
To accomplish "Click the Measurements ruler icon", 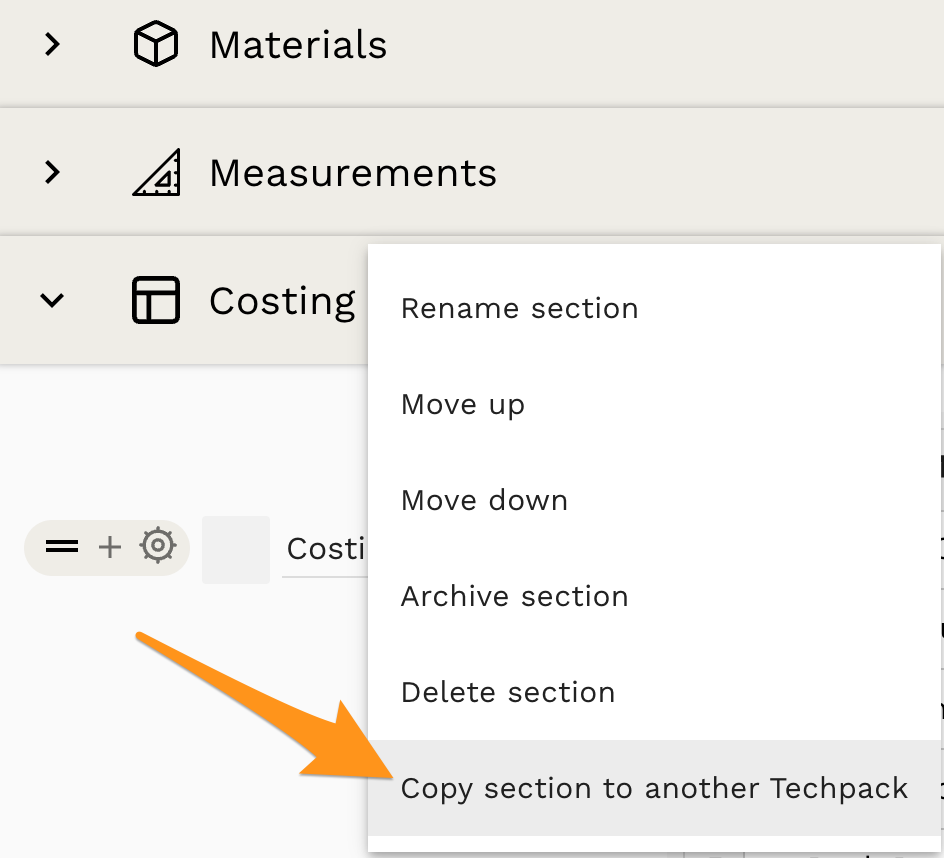I will point(153,172).
